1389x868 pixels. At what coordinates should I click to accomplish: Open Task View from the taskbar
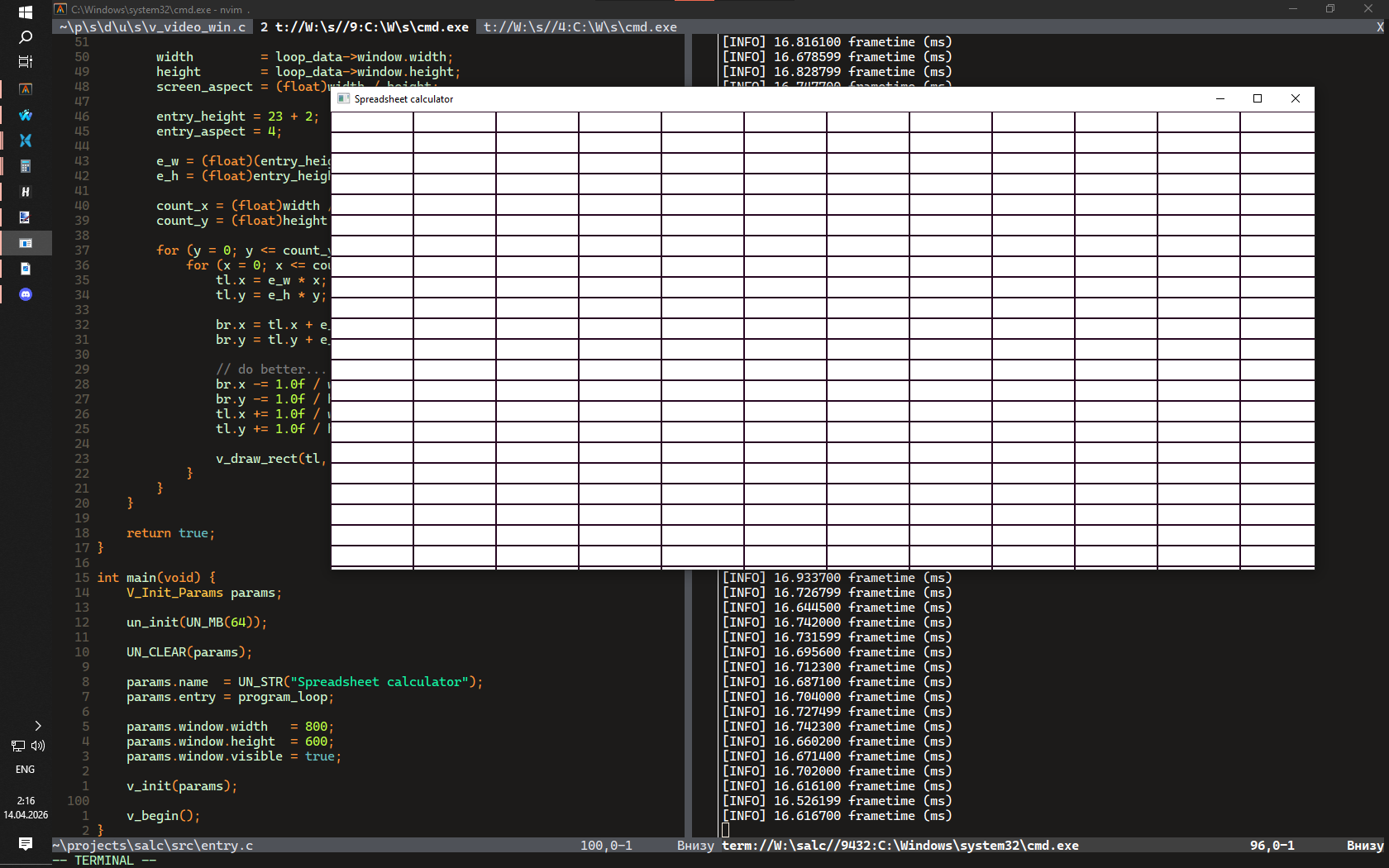pos(25,62)
